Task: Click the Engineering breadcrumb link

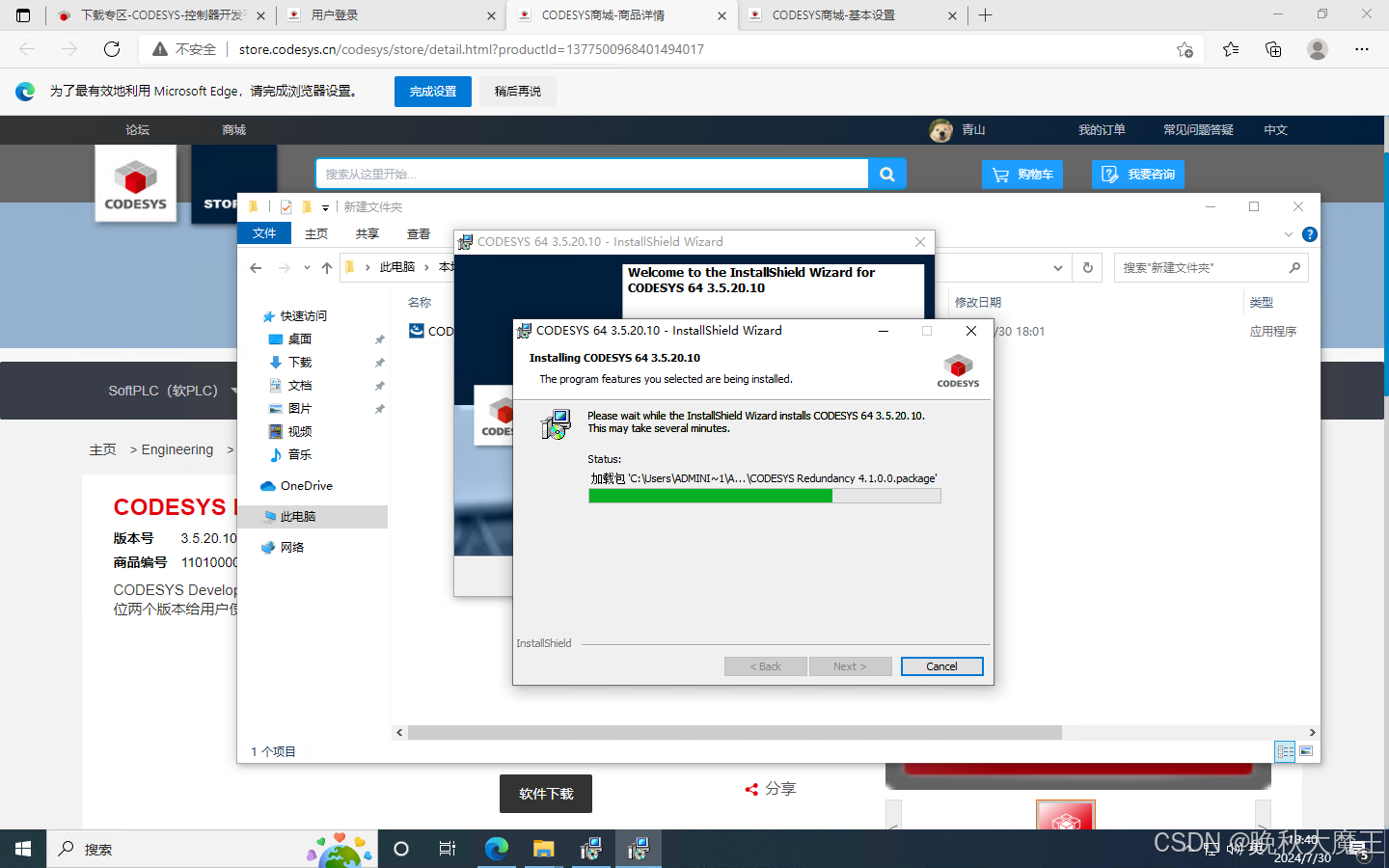Action: click(177, 449)
